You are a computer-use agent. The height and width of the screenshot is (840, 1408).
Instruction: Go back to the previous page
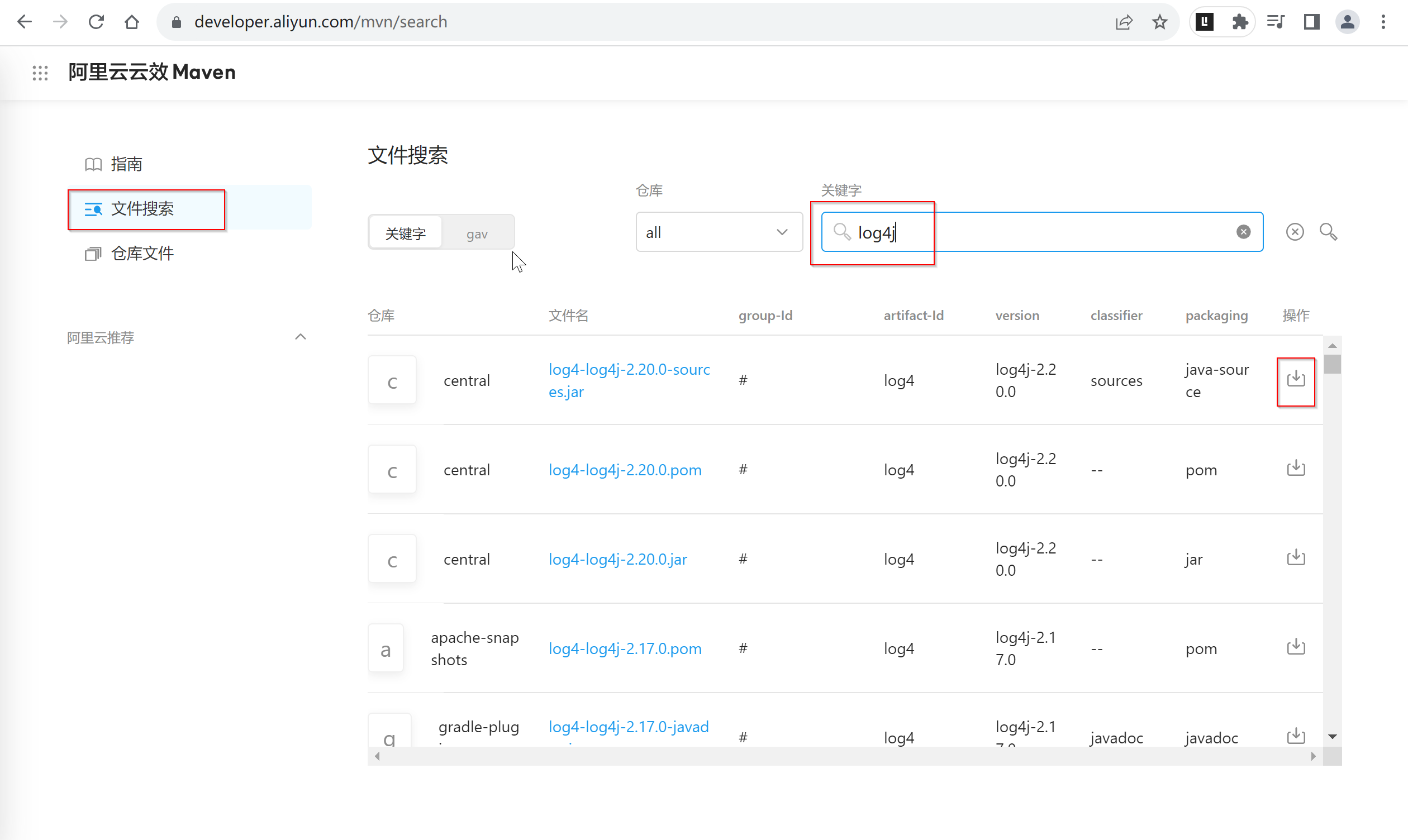(25, 22)
